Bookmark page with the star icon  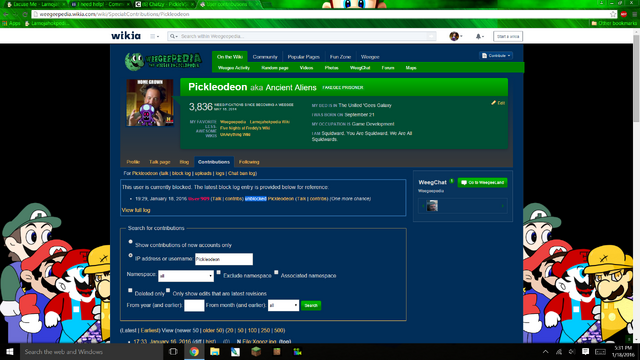(613, 14)
